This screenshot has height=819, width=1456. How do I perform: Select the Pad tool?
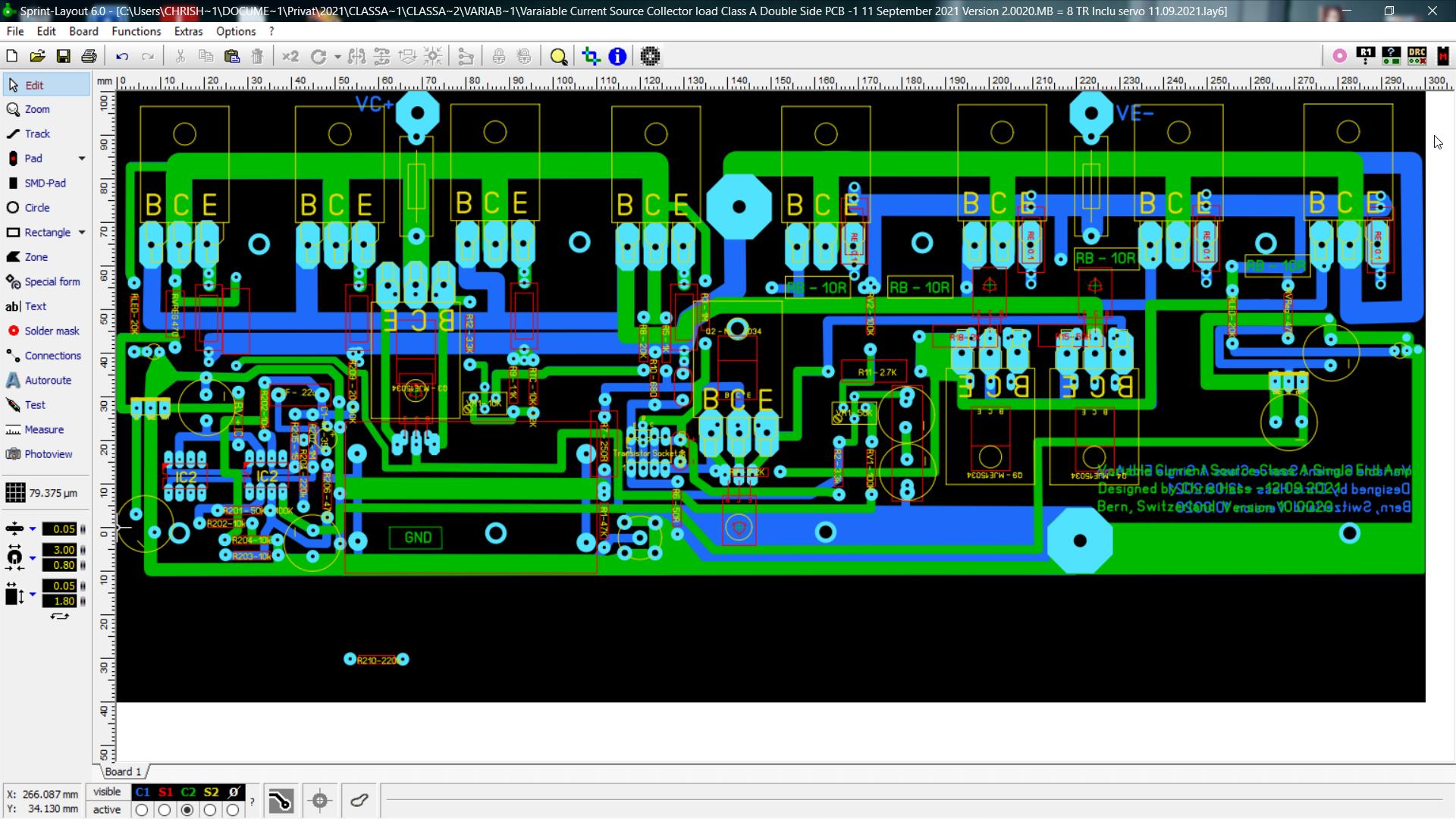point(38,158)
